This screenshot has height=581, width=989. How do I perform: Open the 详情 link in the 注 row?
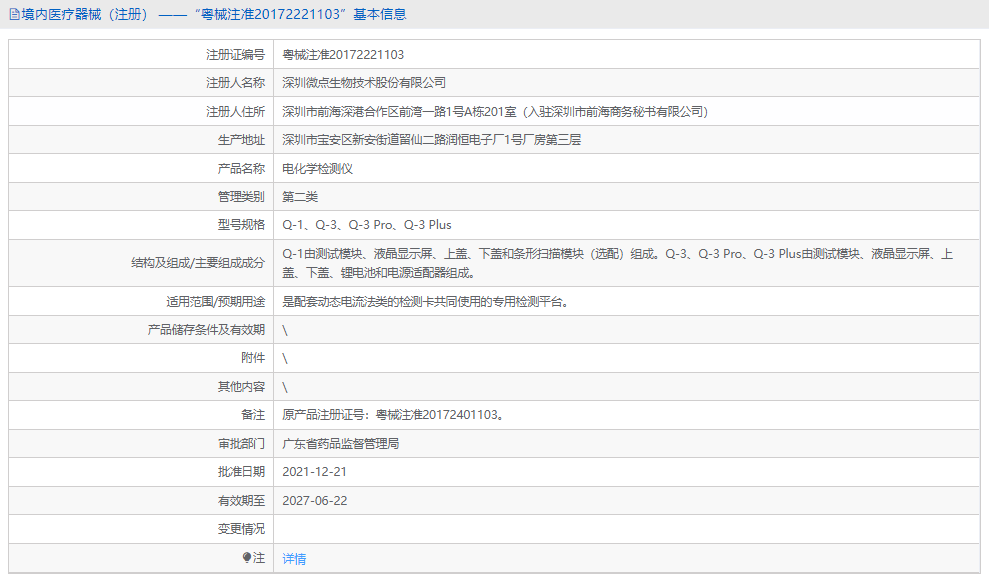[294, 559]
